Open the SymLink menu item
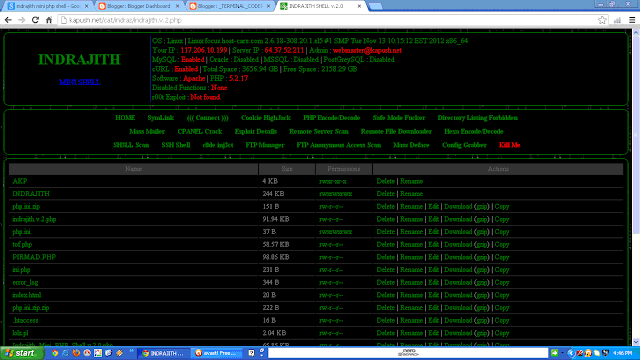 point(161,118)
